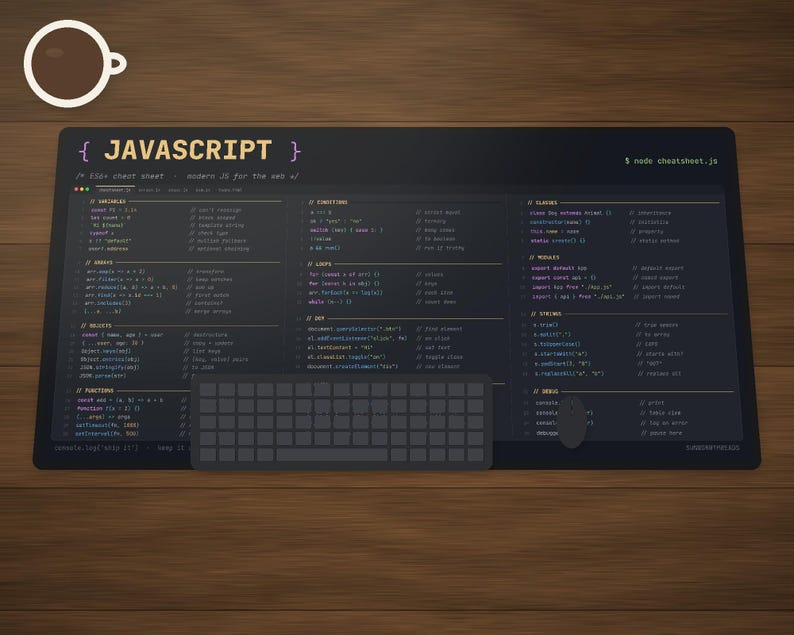
Task: Click the '$ node cheatsheet.js' terminal prompt
Action: pos(671,161)
